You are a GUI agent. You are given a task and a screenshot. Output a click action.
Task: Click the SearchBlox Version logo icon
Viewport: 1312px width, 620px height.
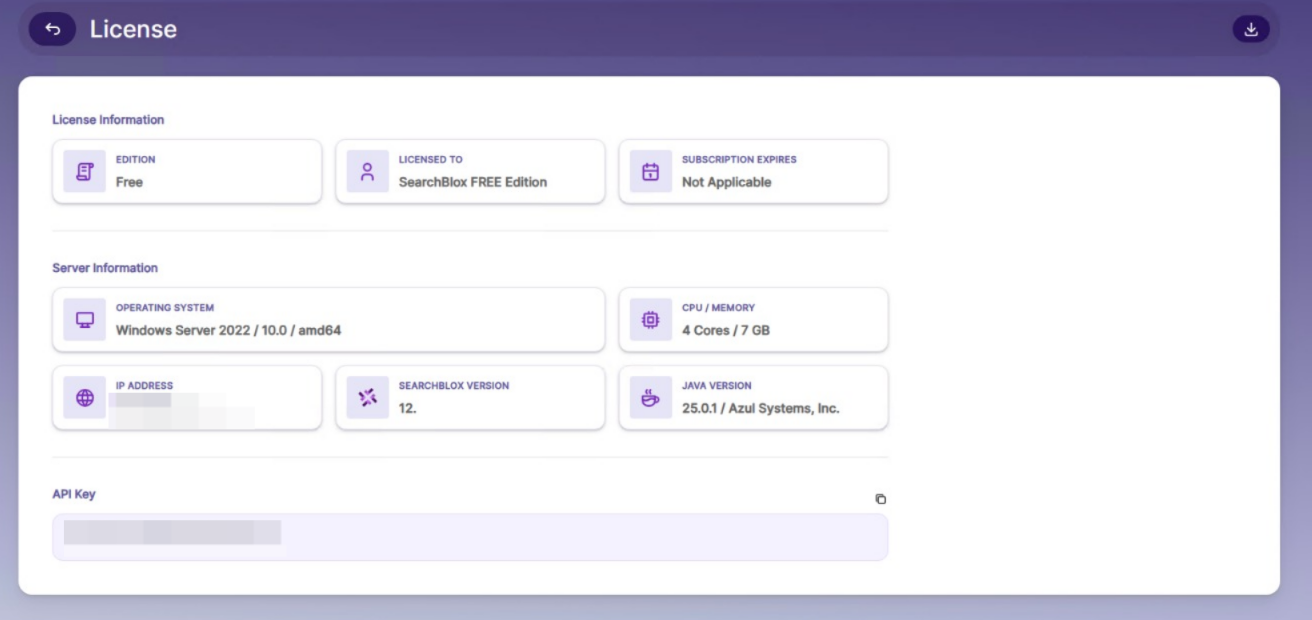(367, 398)
